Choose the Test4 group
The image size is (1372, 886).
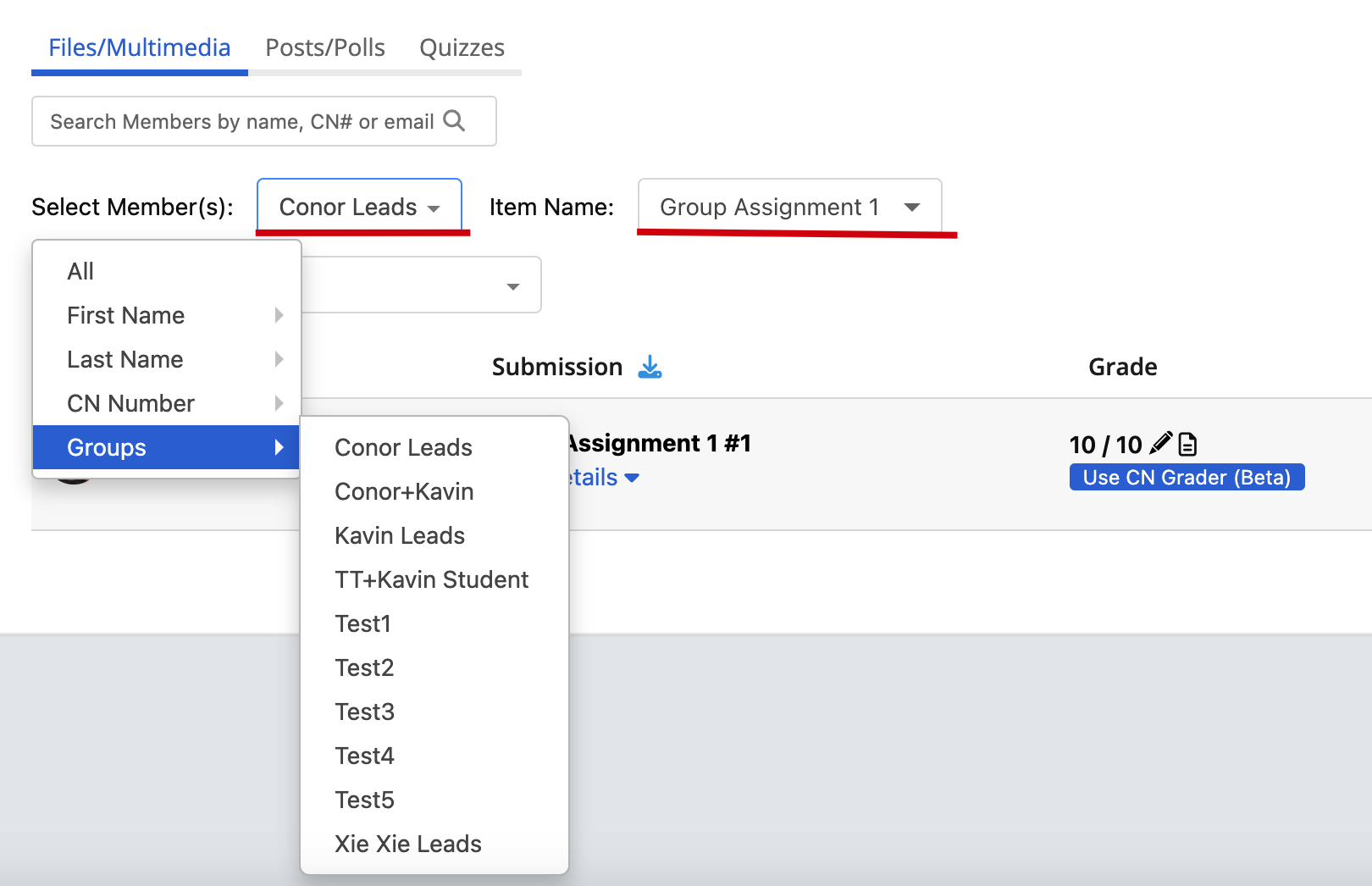pos(434,756)
